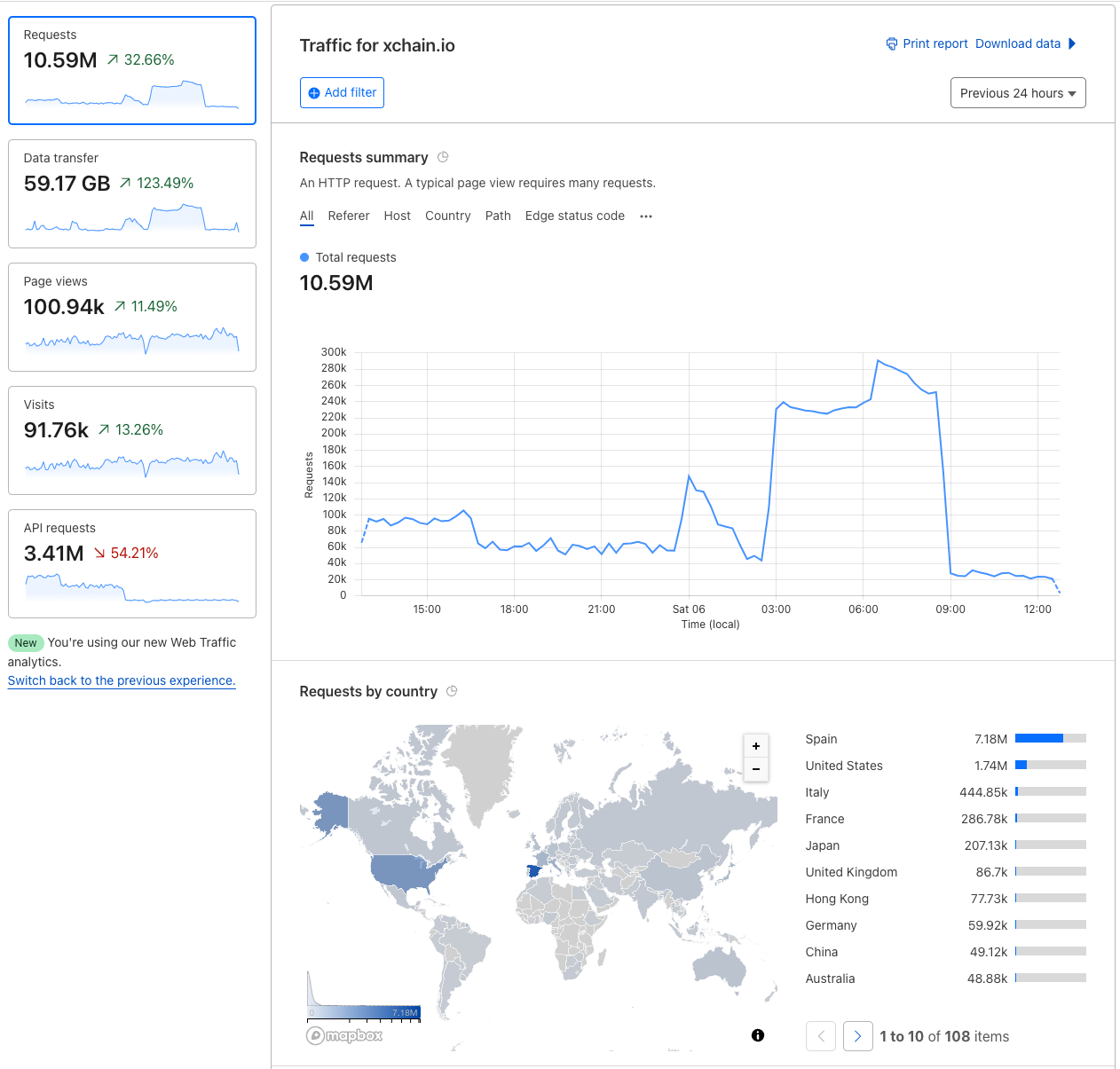Open the Requests summary clock icon
The width and height of the screenshot is (1120, 1069).
click(443, 157)
